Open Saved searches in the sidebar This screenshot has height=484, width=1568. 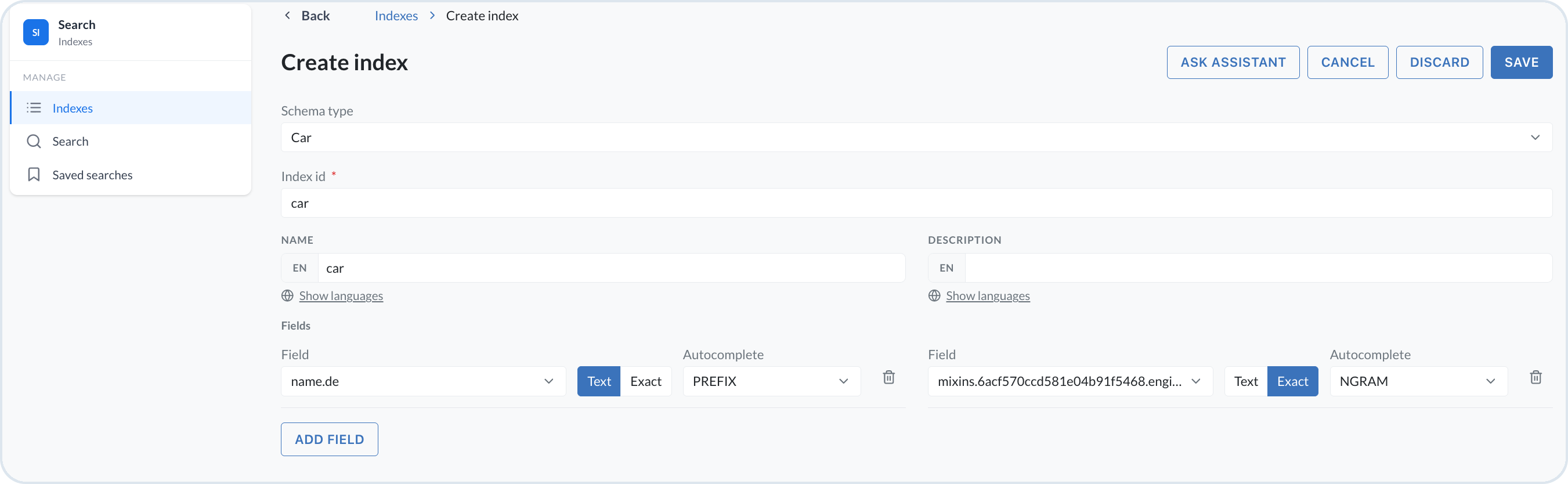[x=131, y=175]
